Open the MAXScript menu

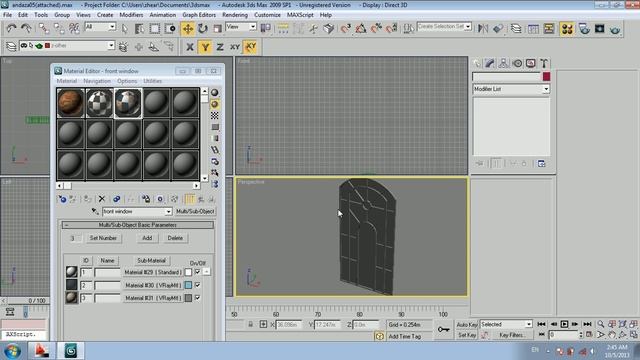(x=300, y=15)
